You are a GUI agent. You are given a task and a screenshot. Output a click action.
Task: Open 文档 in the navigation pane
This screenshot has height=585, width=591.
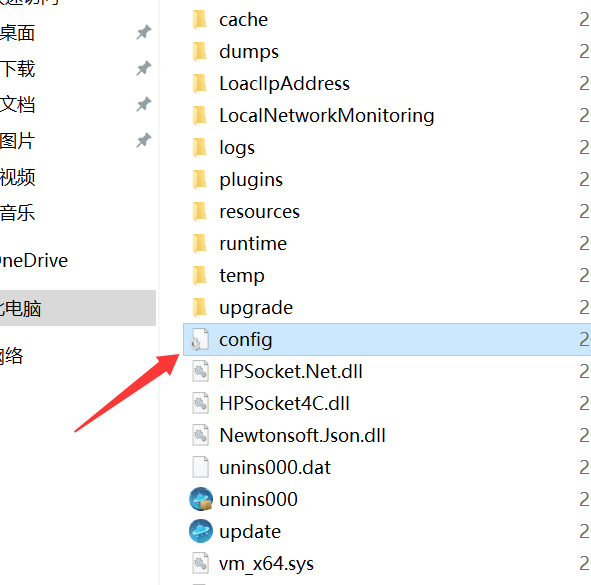(18, 104)
